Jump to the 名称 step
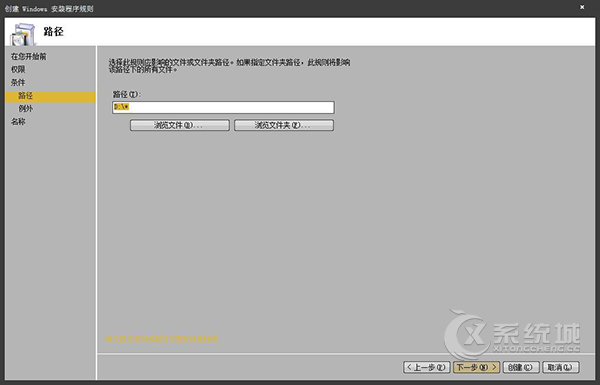The height and width of the screenshot is (385, 600). click(18, 122)
